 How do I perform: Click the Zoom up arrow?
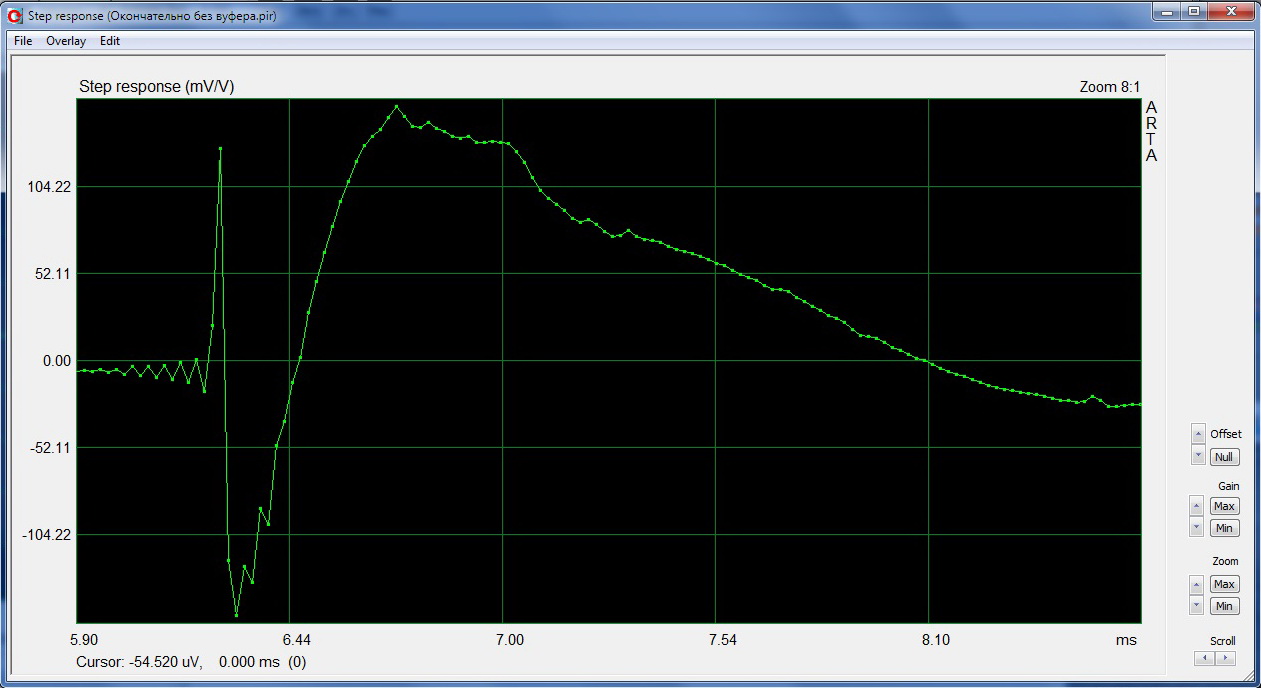click(1197, 583)
